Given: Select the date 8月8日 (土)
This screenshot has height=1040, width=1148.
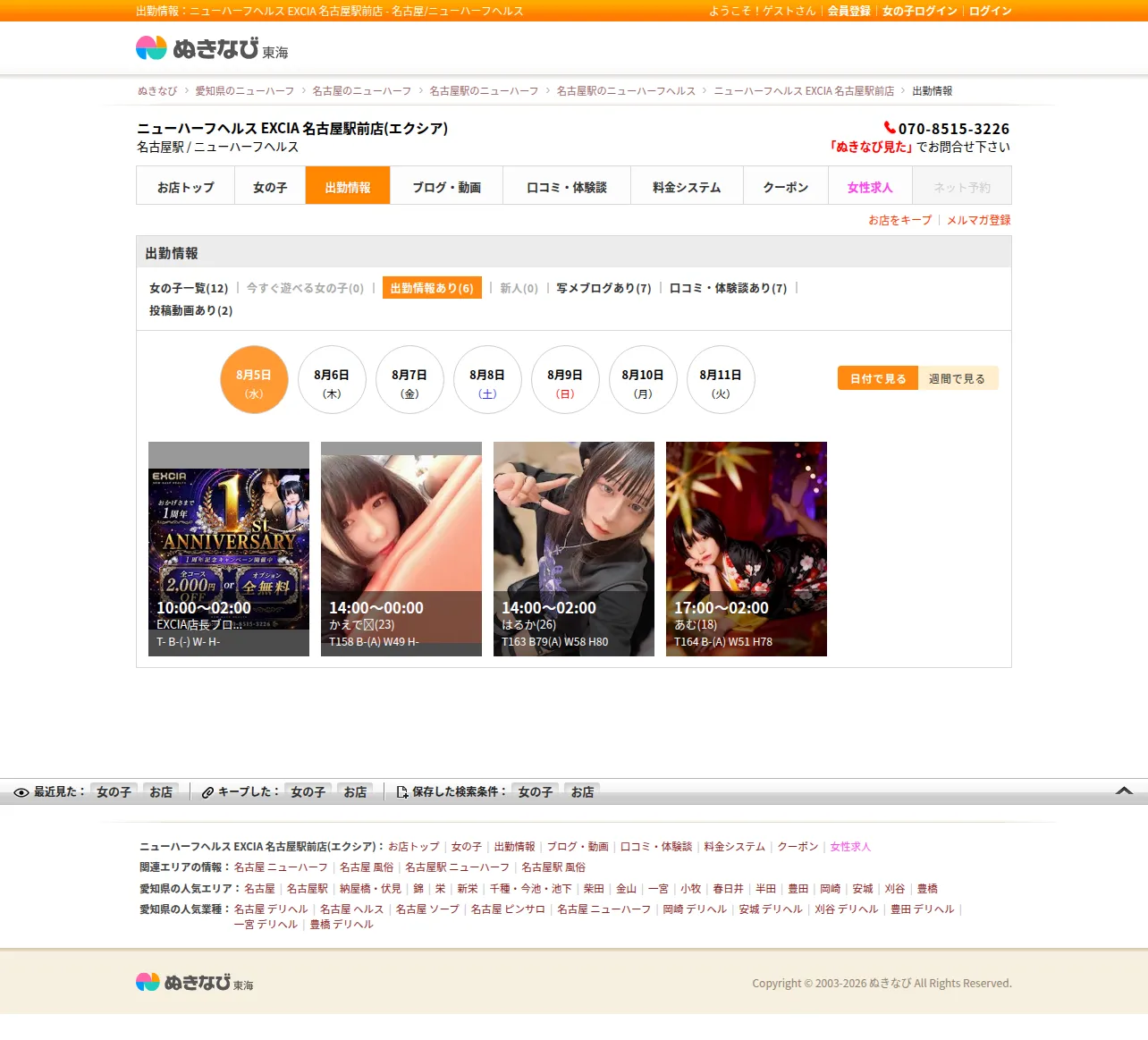Looking at the screenshot, I should pos(487,379).
